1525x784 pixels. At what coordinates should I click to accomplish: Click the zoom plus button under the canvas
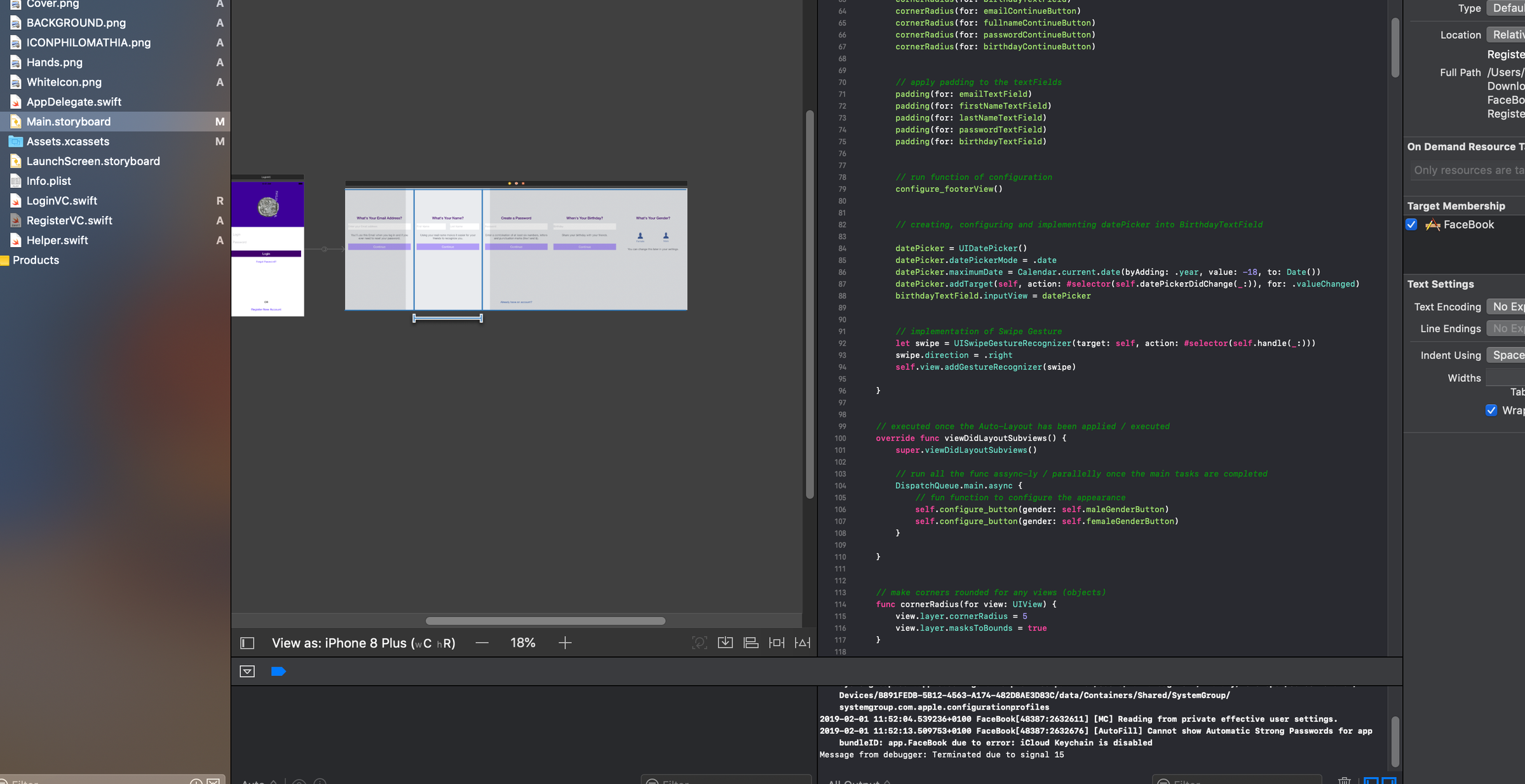click(x=564, y=642)
